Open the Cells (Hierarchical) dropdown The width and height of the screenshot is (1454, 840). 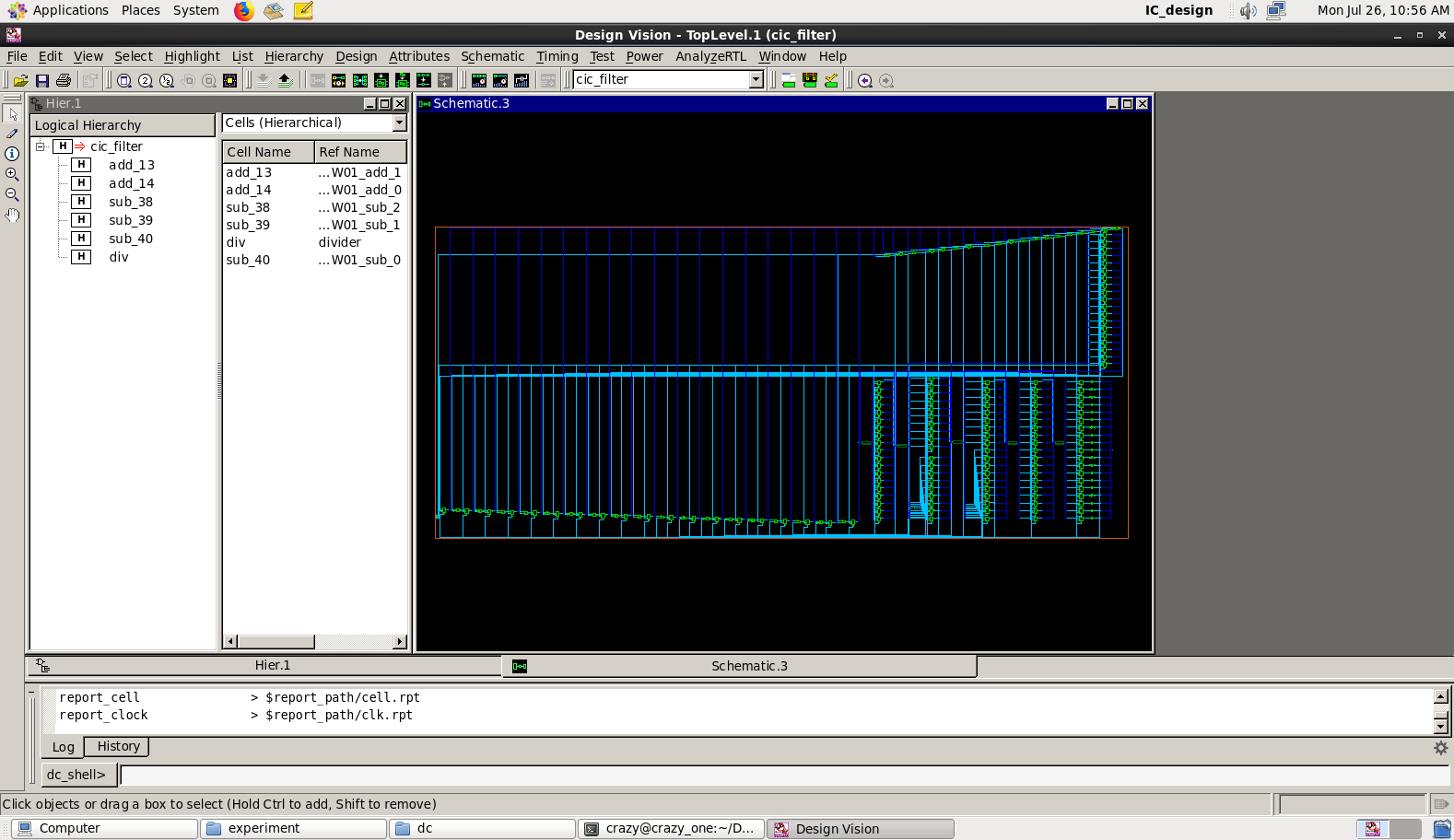[399, 122]
